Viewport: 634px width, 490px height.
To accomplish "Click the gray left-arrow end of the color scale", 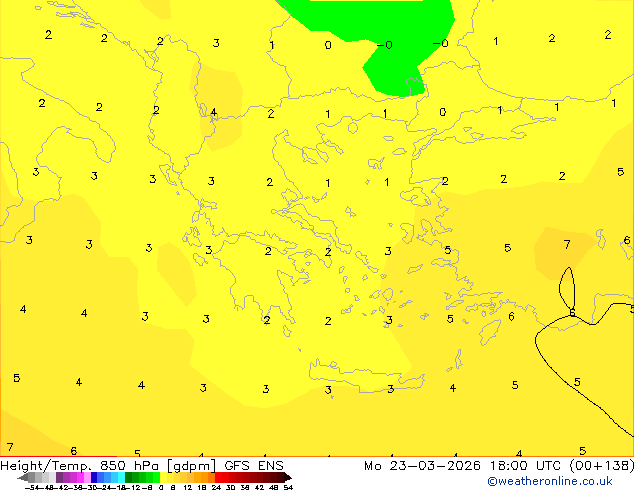I will (x=23, y=477).
